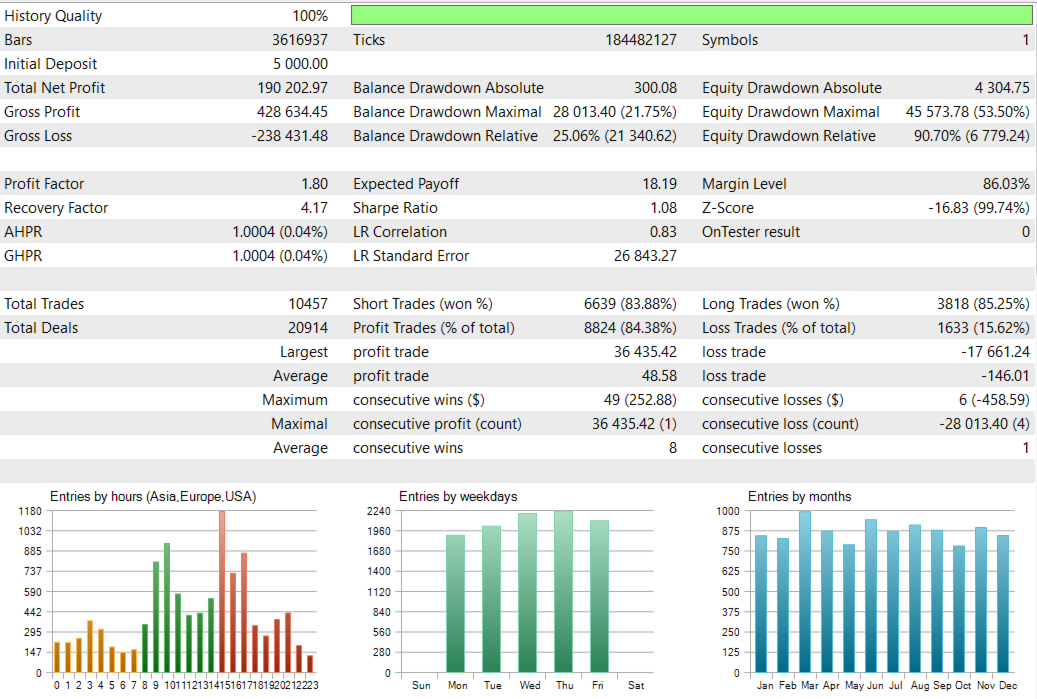Viewport: 1037px width, 699px height.
Task: Select the Total Trades value 10457
Action: pyautogui.click(x=308, y=304)
